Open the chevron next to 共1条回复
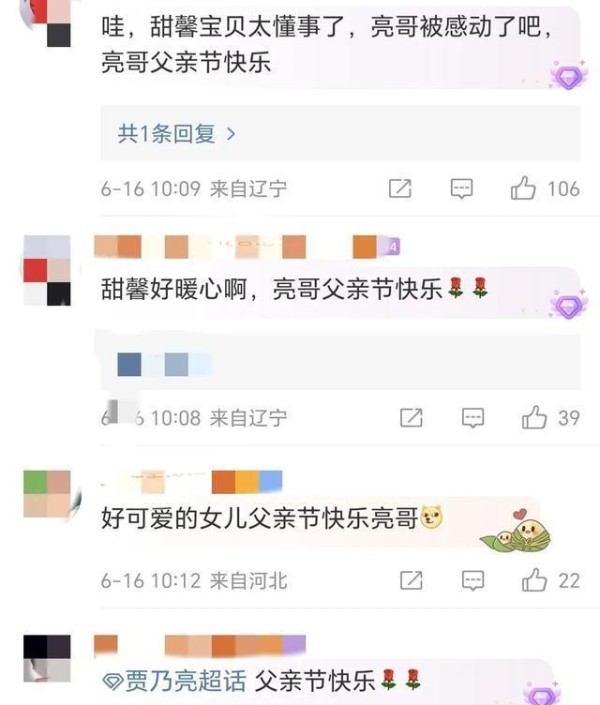 point(231,134)
